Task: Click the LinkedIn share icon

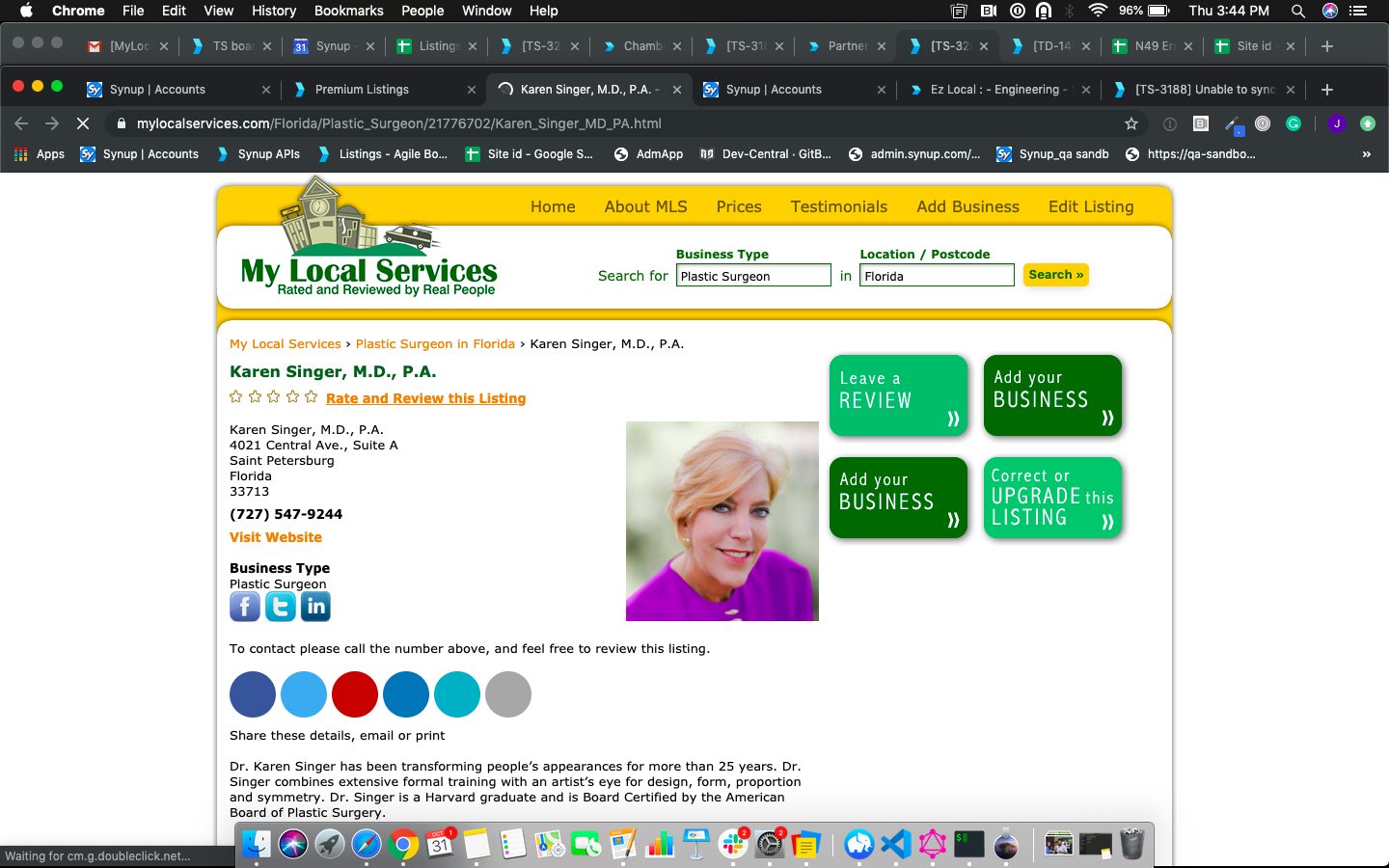Action: tap(315, 607)
